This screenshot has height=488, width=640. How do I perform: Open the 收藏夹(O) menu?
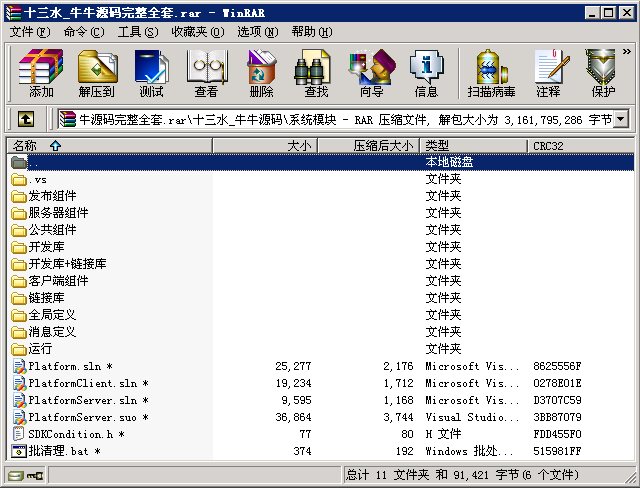[194, 32]
